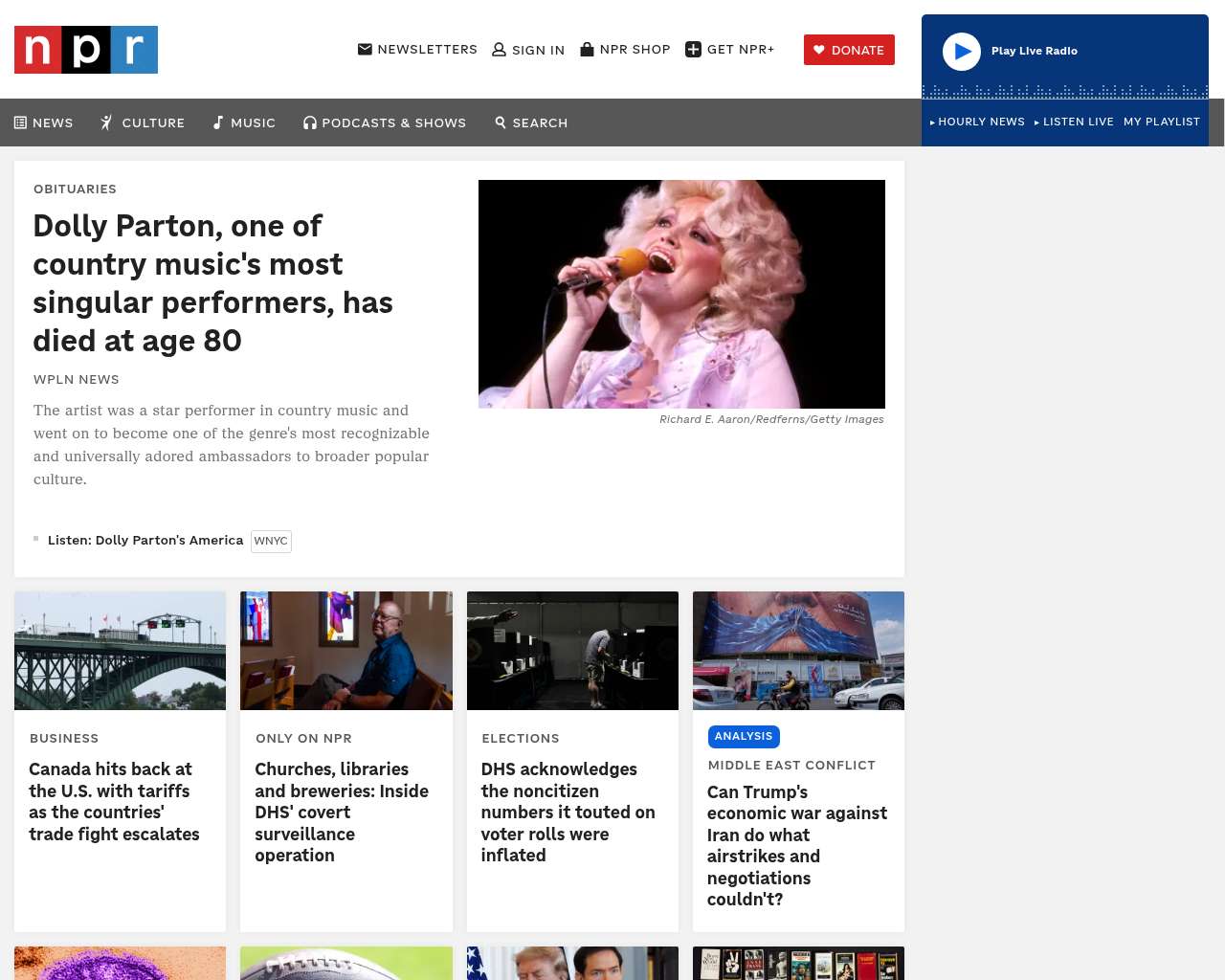The width and height of the screenshot is (1225, 980).
Task: Click the Getty Images photo credit caption
Action: 771,419
